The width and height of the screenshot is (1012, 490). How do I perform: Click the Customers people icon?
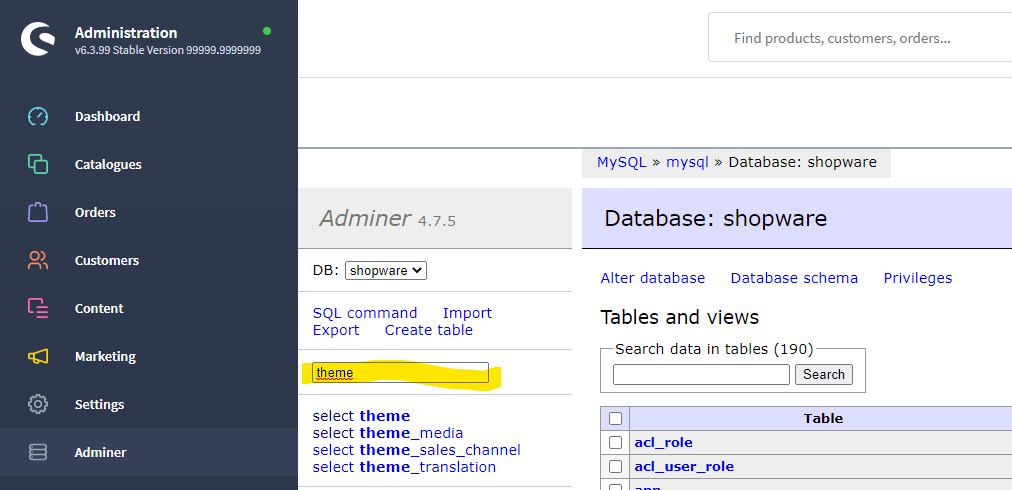point(38,261)
